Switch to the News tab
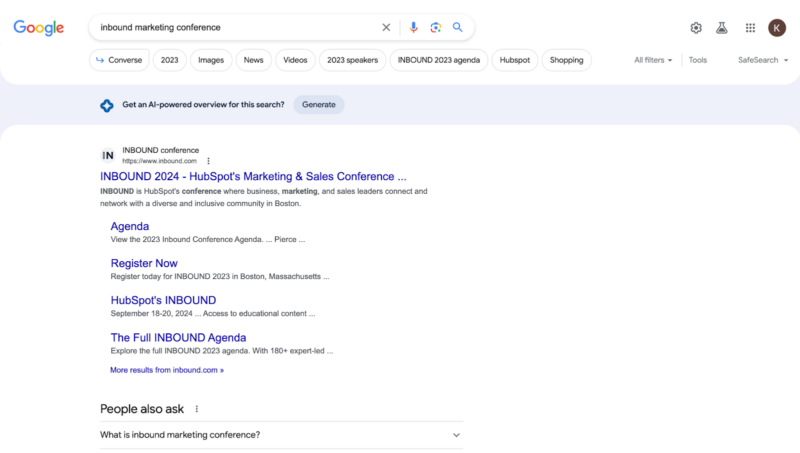Image resolution: width=800 pixels, height=453 pixels. point(254,60)
